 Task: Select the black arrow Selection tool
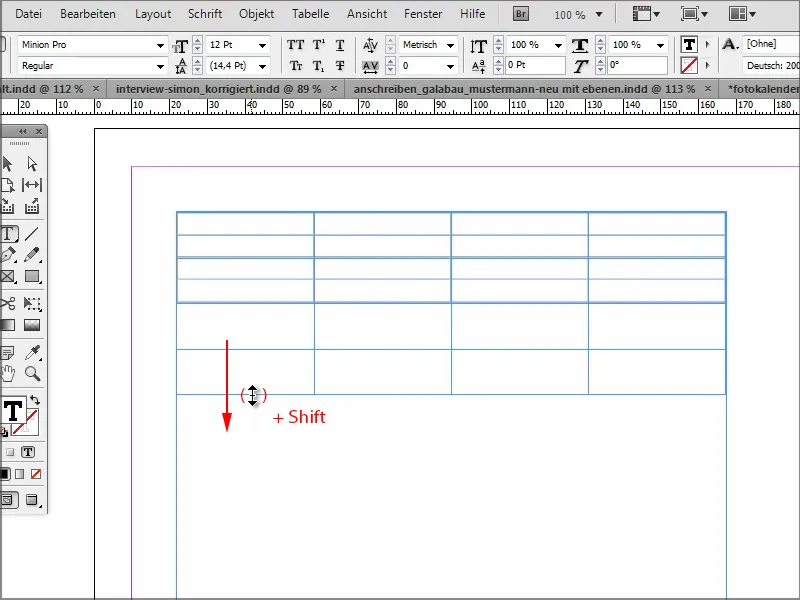coord(7,164)
